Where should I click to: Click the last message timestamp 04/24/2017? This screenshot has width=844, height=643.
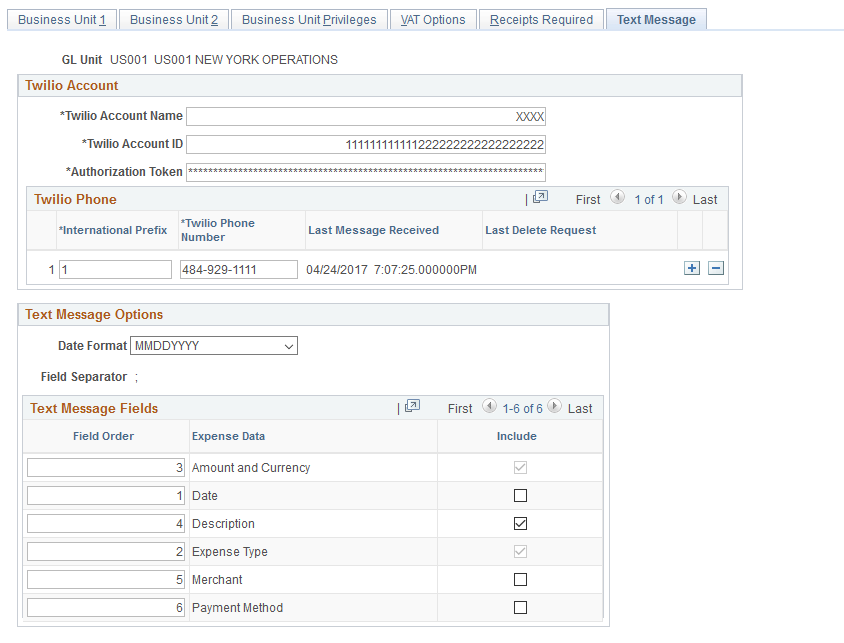pyautogui.click(x=391, y=270)
